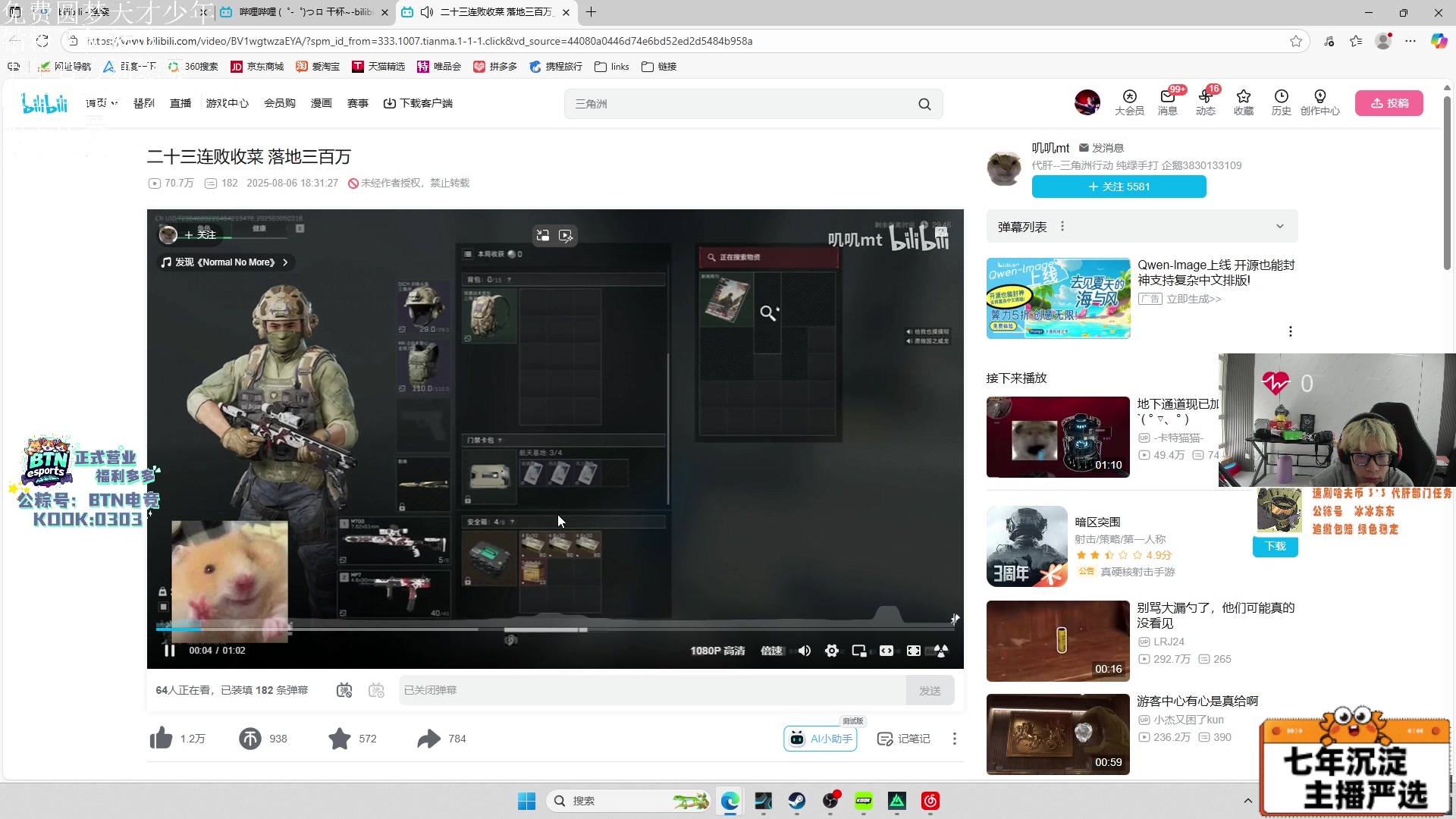Viewport: 1456px width, 819px height.
Task: Open the 01:10 地下通道 video thumbnail
Action: point(1059,437)
